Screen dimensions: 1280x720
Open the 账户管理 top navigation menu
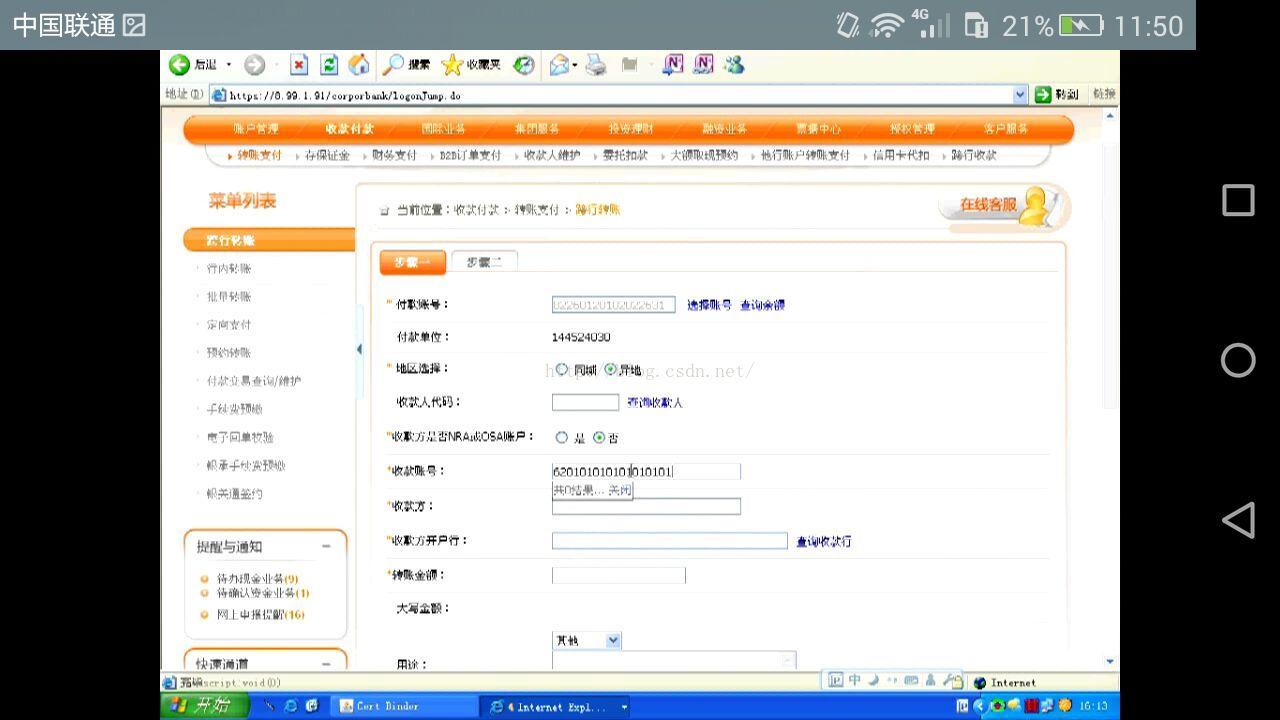[x=256, y=129]
